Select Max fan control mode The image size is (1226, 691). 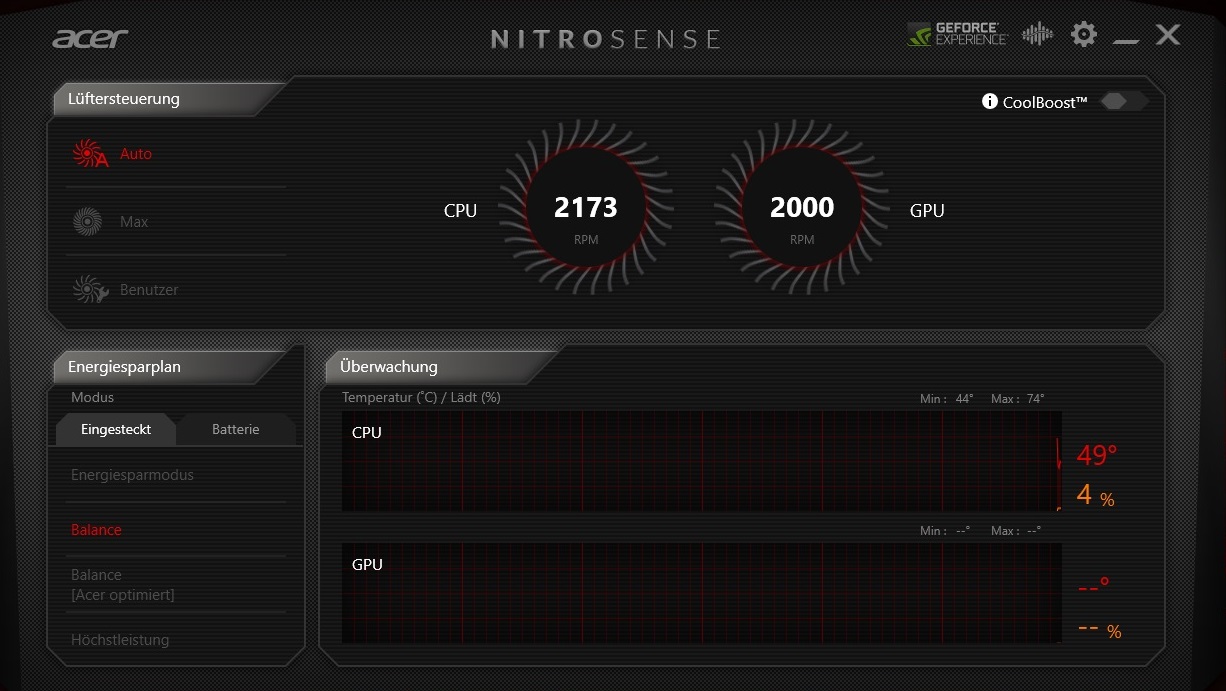pyautogui.click(x=134, y=222)
